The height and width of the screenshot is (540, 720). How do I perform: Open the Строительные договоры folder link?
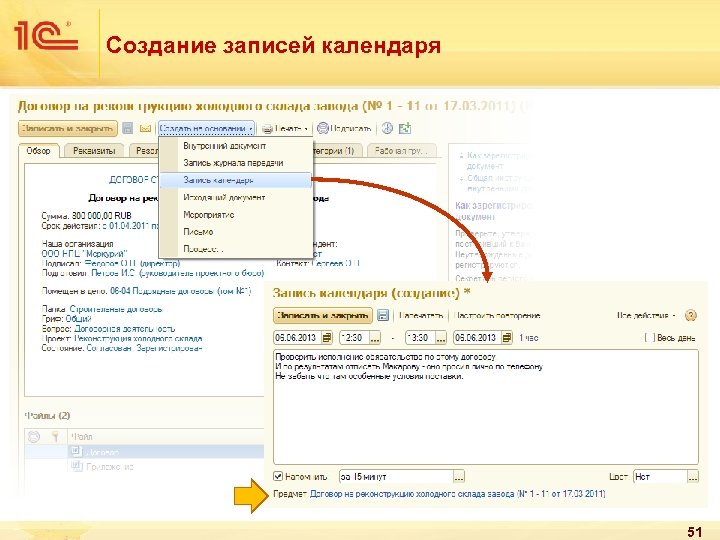pos(116,309)
